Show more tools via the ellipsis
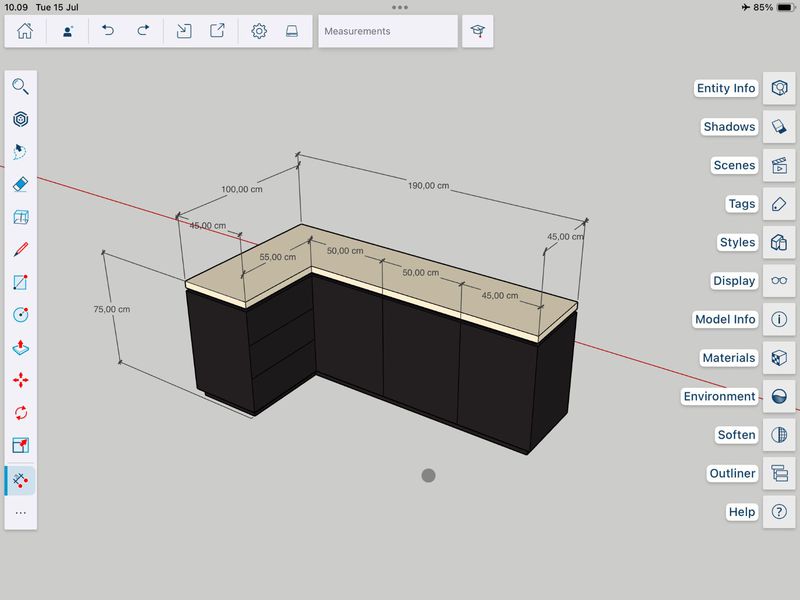 pos(20,513)
